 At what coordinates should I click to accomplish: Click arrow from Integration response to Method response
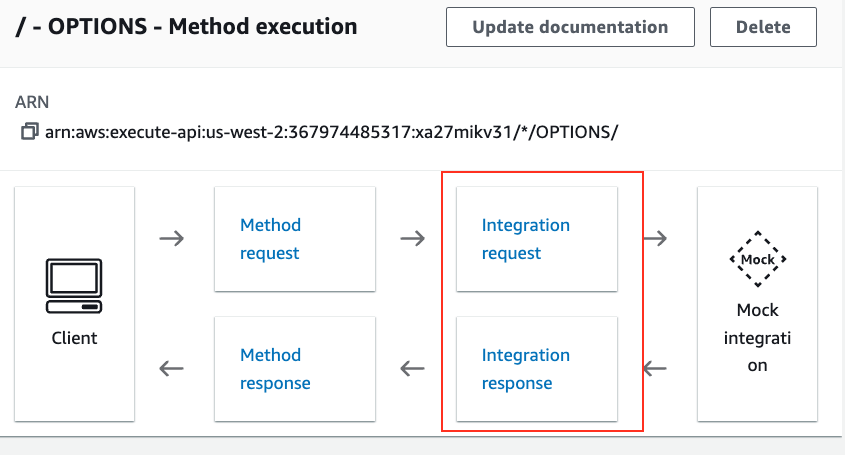click(x=413, y=369)
